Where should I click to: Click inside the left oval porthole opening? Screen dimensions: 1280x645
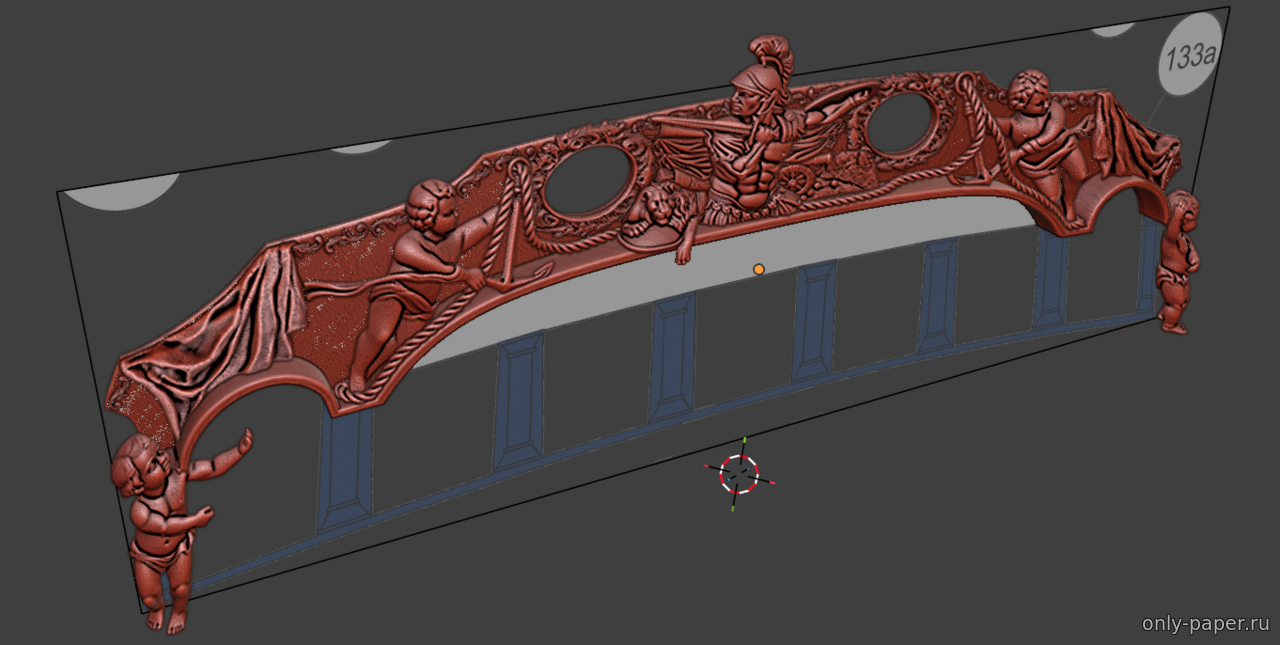[588, 178]
